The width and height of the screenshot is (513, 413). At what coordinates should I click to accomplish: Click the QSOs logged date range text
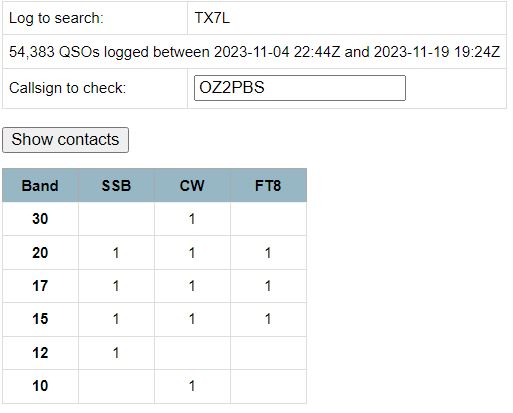[254, 52]
